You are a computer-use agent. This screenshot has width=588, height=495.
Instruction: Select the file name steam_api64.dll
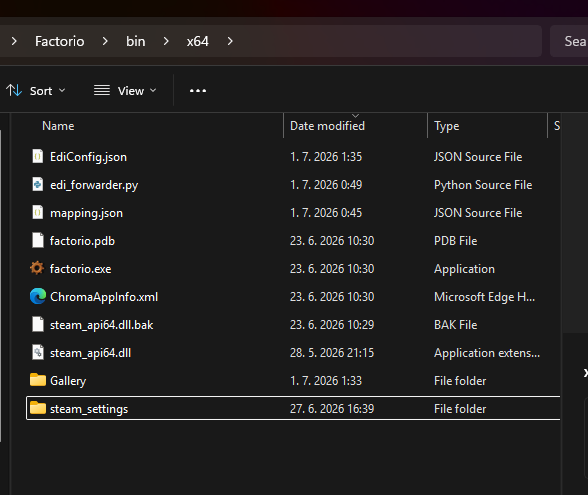[90, 353]
